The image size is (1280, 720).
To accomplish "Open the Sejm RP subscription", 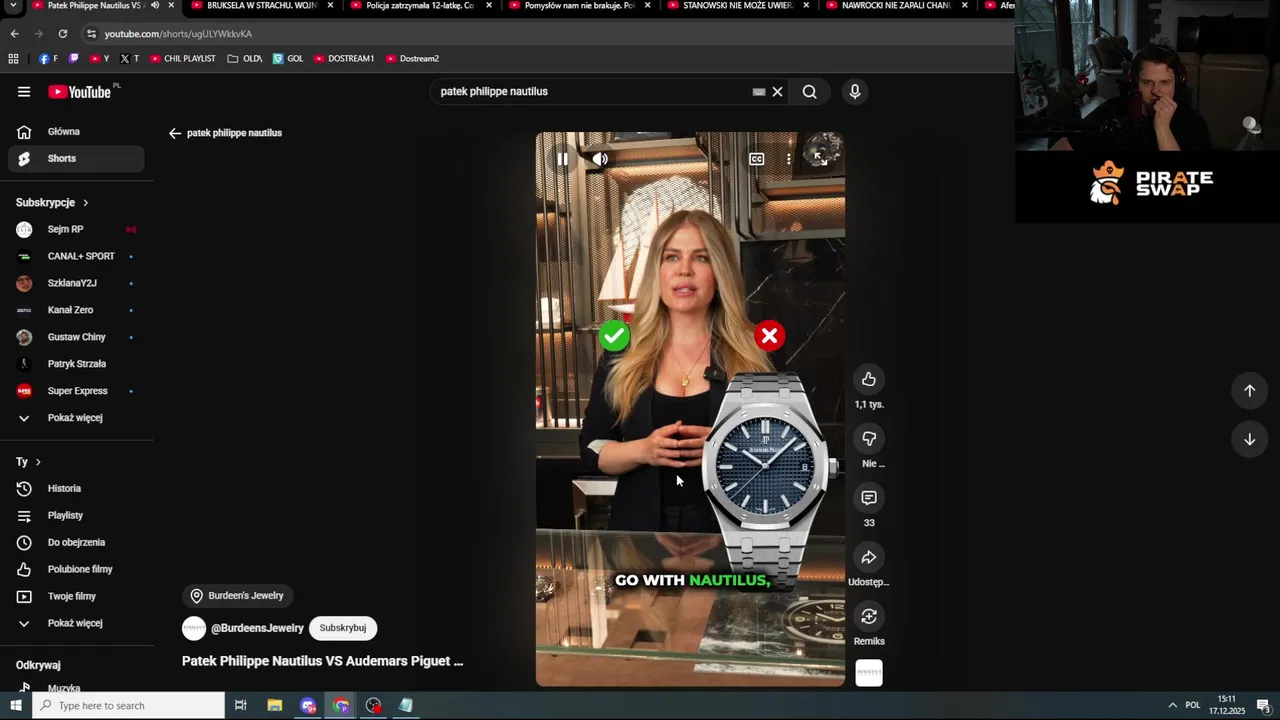I will point(76,230).
